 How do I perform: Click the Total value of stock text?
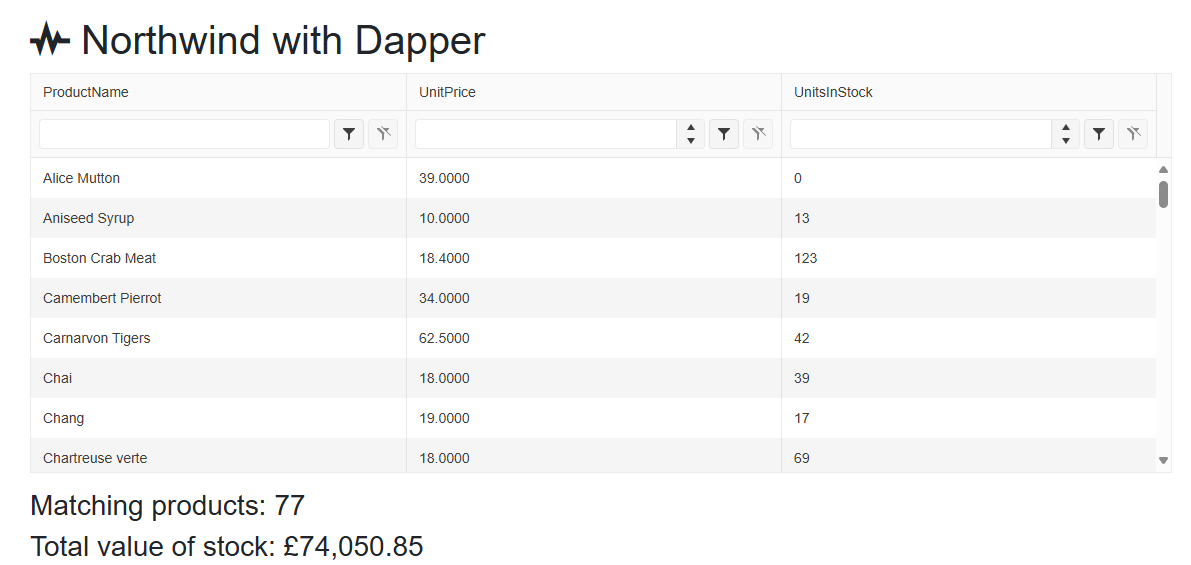coord(226,547)
